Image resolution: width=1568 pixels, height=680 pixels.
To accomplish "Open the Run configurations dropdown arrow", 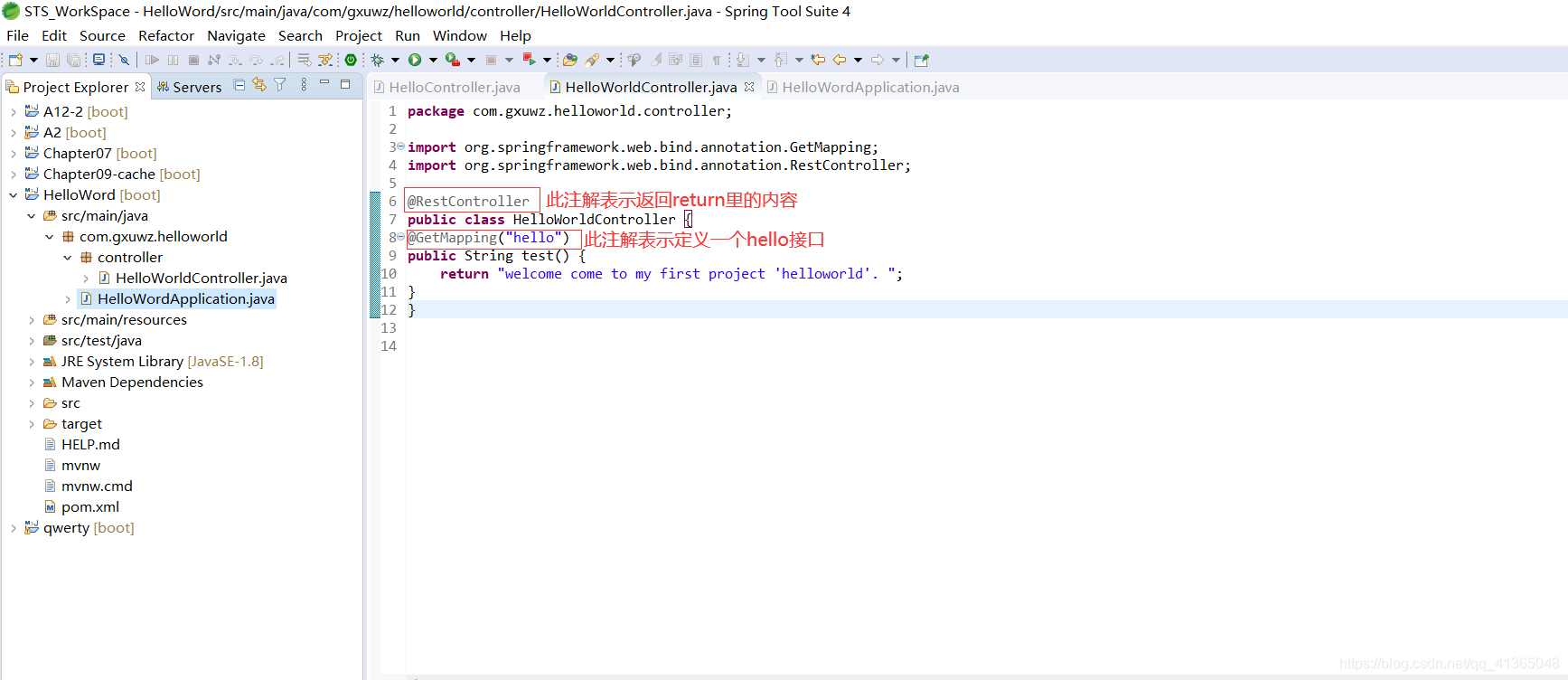I will click(x=433, y=60).
